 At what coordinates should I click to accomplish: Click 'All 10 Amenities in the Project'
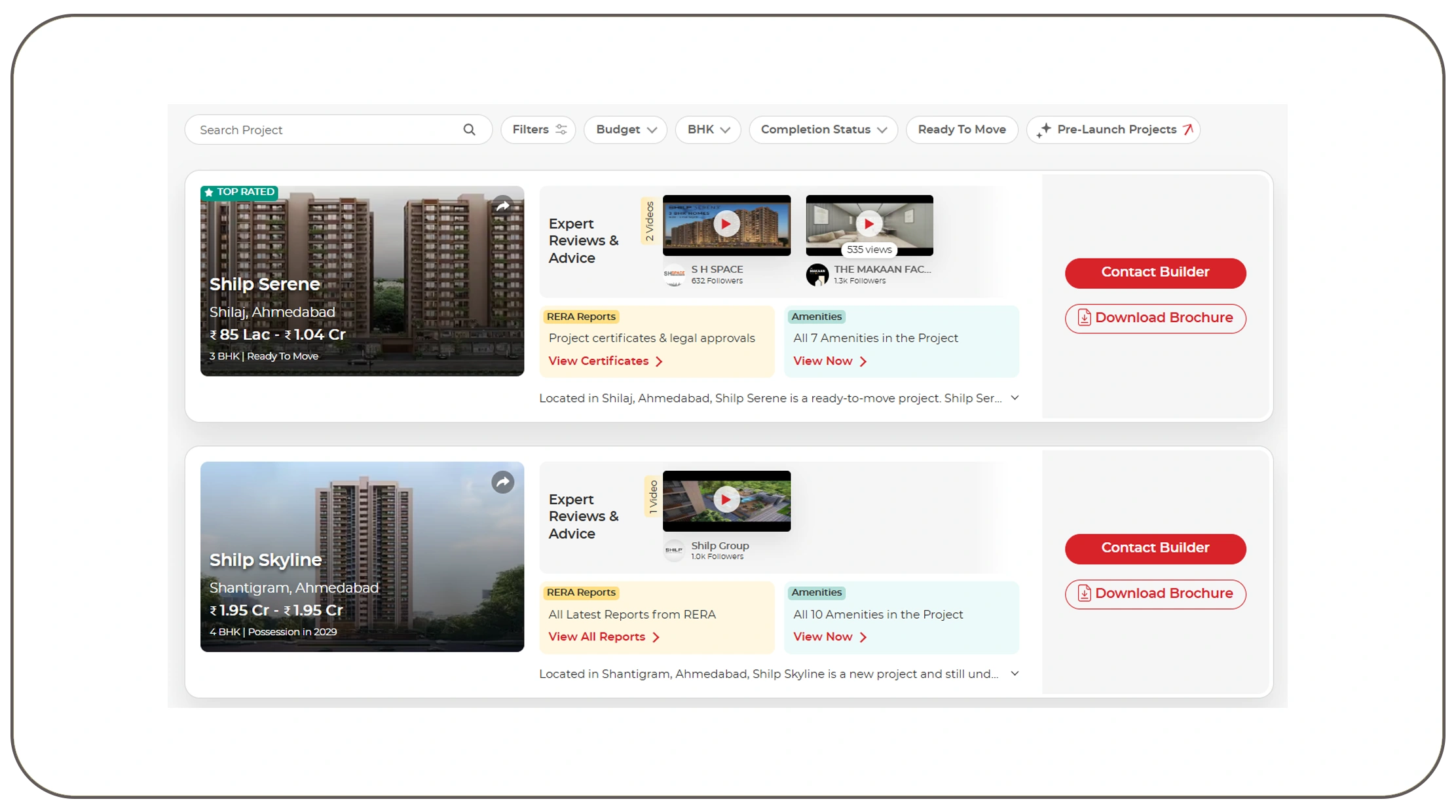878,615
